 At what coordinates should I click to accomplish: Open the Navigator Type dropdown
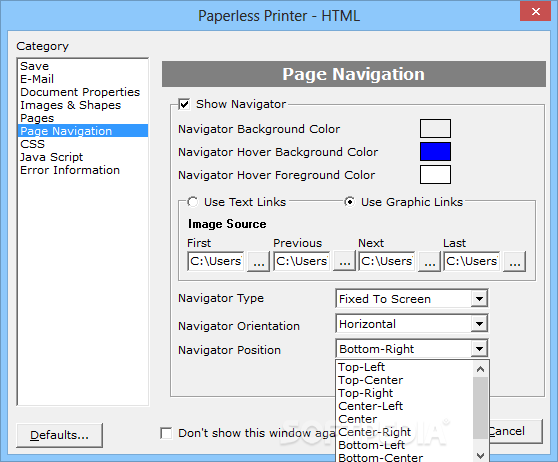click(479, 299)
